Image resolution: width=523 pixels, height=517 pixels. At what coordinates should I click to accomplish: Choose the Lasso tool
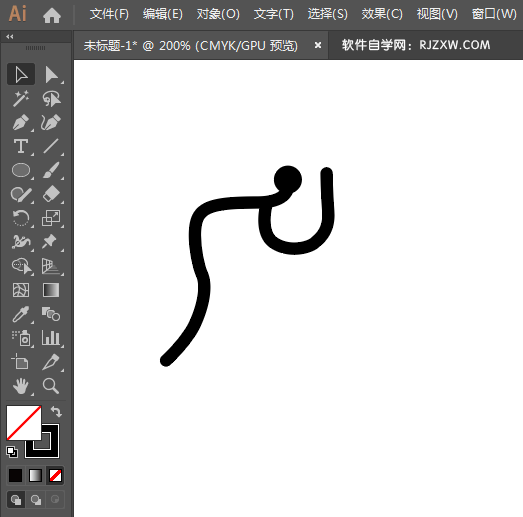(x=51, y=98)
